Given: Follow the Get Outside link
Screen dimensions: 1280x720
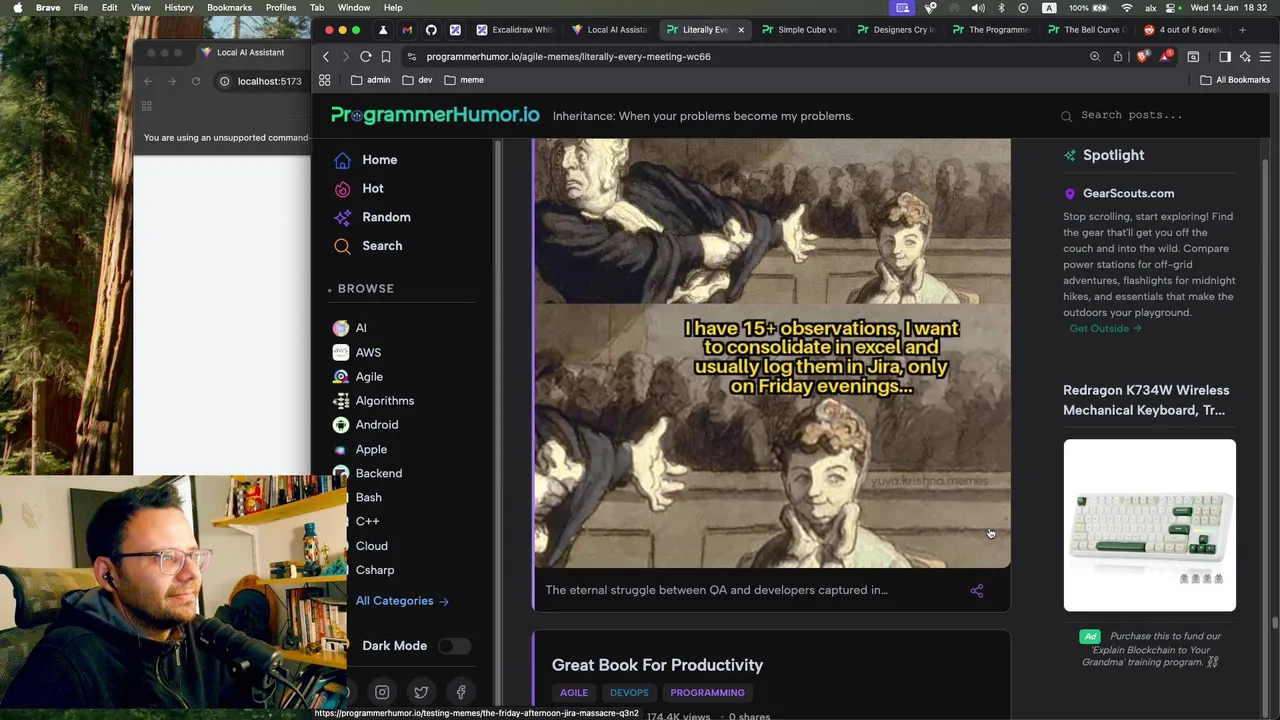Looking at the screenshot, I should 1105,328.
